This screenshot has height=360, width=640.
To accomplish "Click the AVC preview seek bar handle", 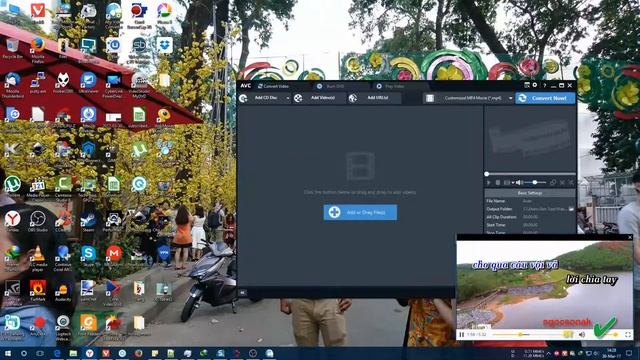I will [x=487, y=174].
